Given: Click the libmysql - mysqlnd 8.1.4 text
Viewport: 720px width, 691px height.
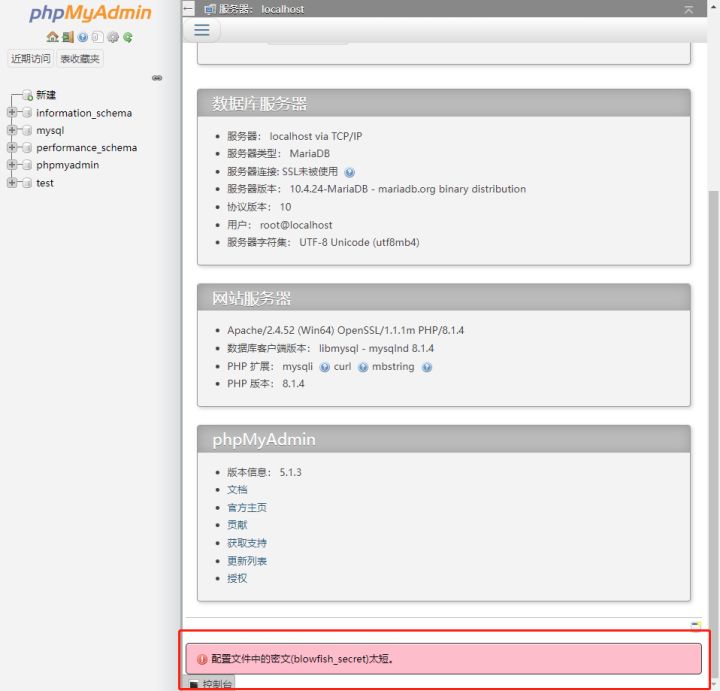Looking at the screenshot, I should 376,348.
